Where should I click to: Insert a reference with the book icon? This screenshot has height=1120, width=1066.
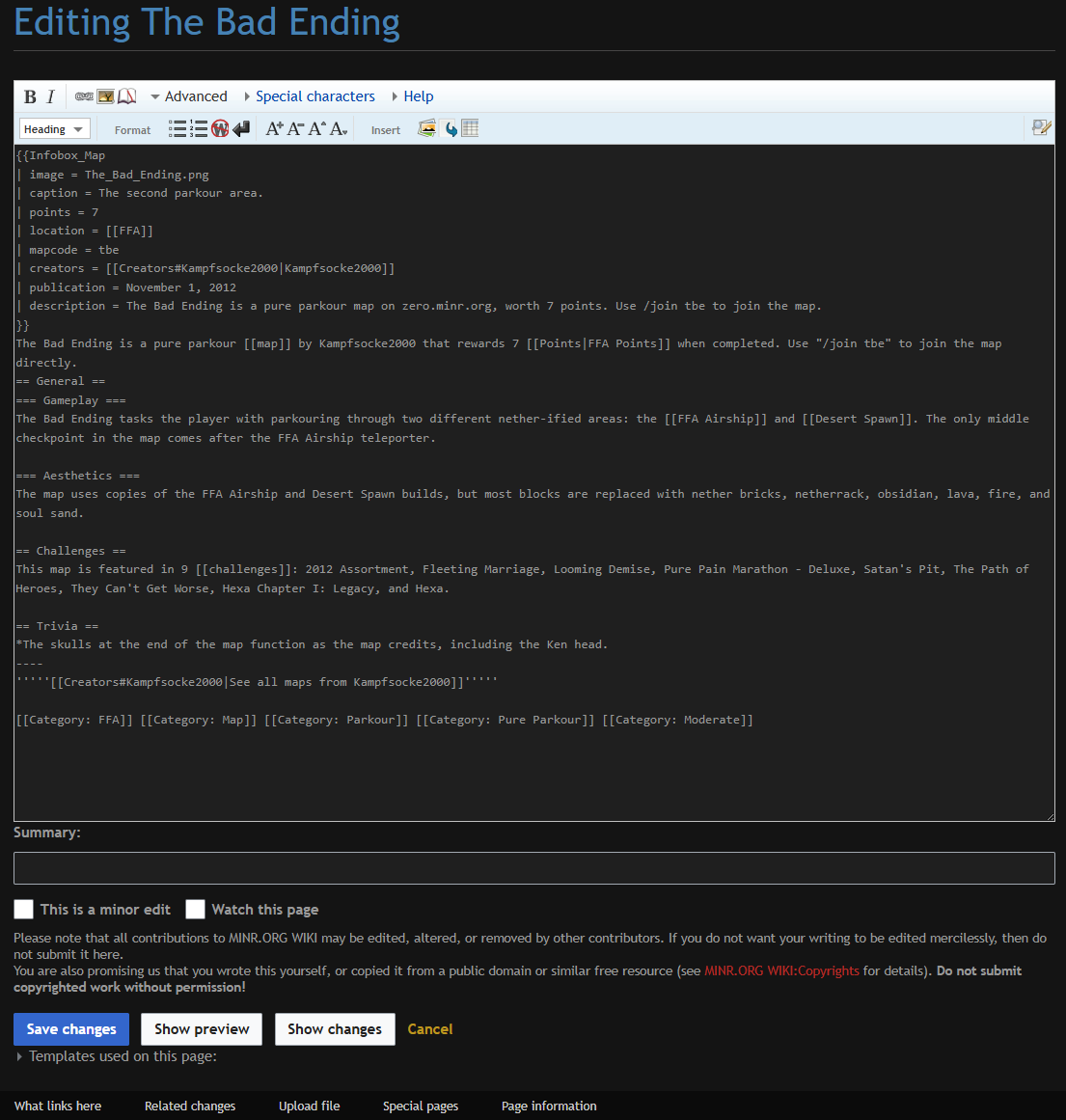pos(127,96)
